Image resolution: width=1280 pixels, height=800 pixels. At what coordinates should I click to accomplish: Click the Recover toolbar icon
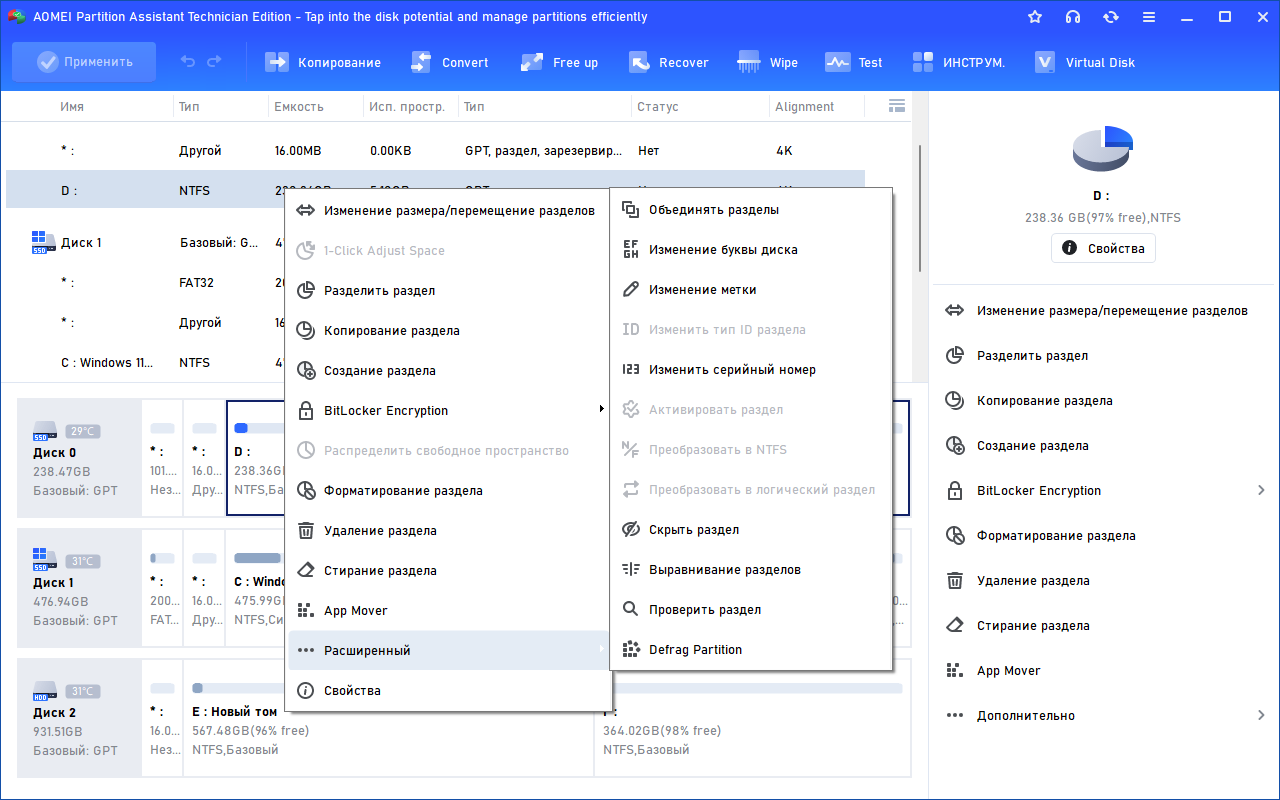669,62
